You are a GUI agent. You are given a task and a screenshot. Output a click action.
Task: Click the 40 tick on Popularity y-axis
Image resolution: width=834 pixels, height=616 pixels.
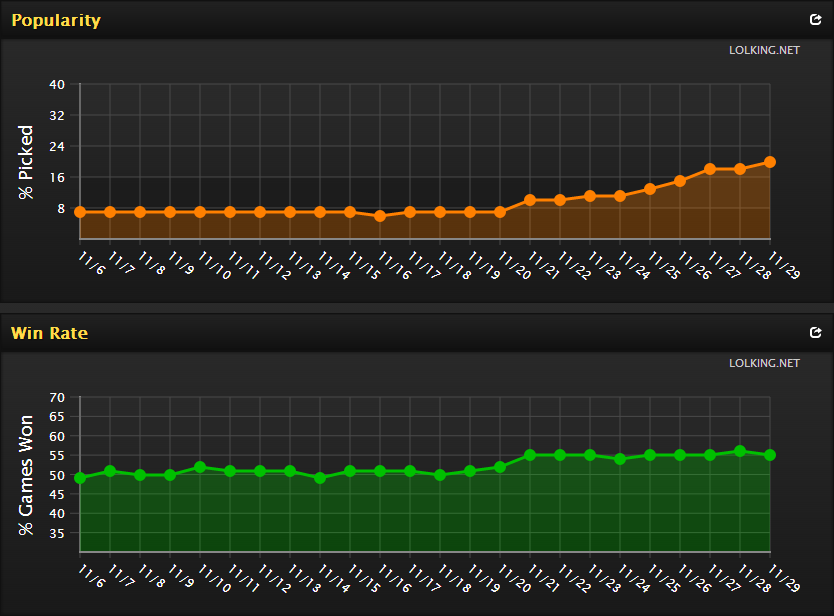(x=57, y=85)
